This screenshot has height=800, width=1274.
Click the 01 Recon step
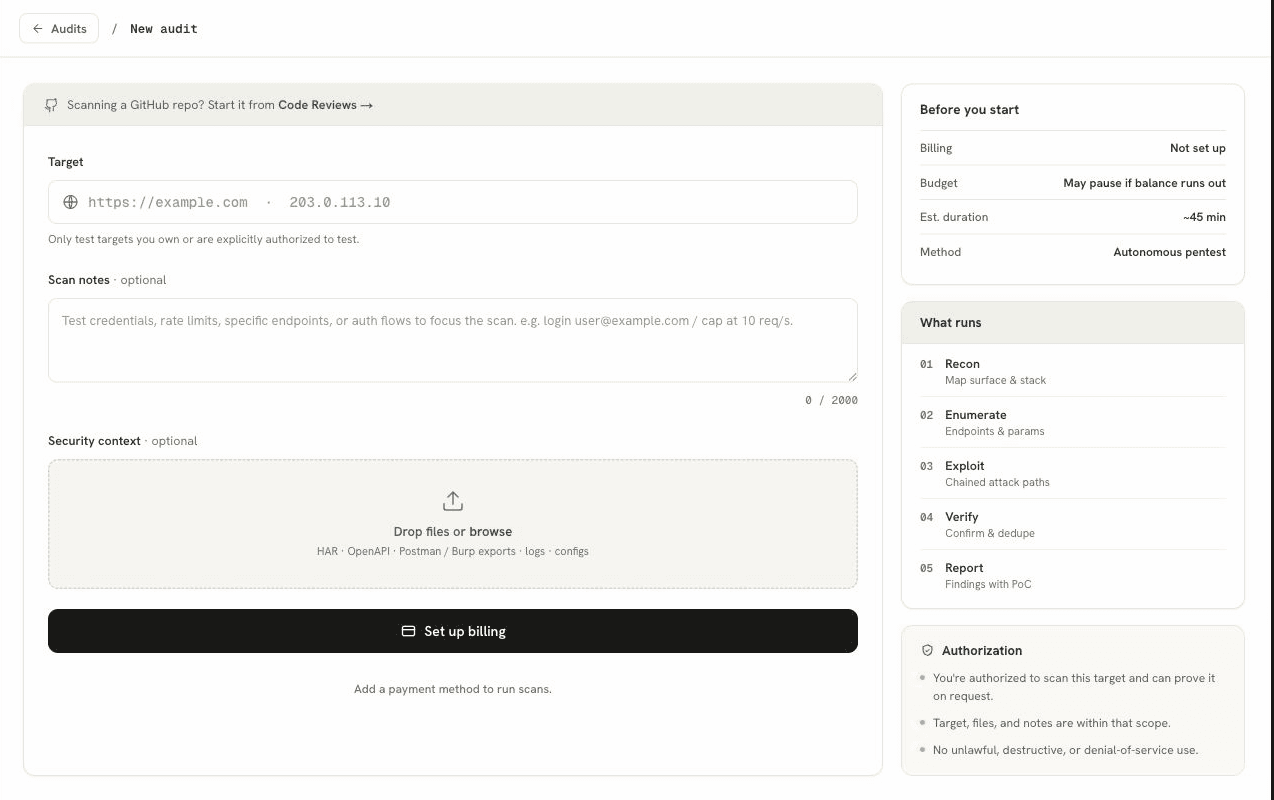1072,371
